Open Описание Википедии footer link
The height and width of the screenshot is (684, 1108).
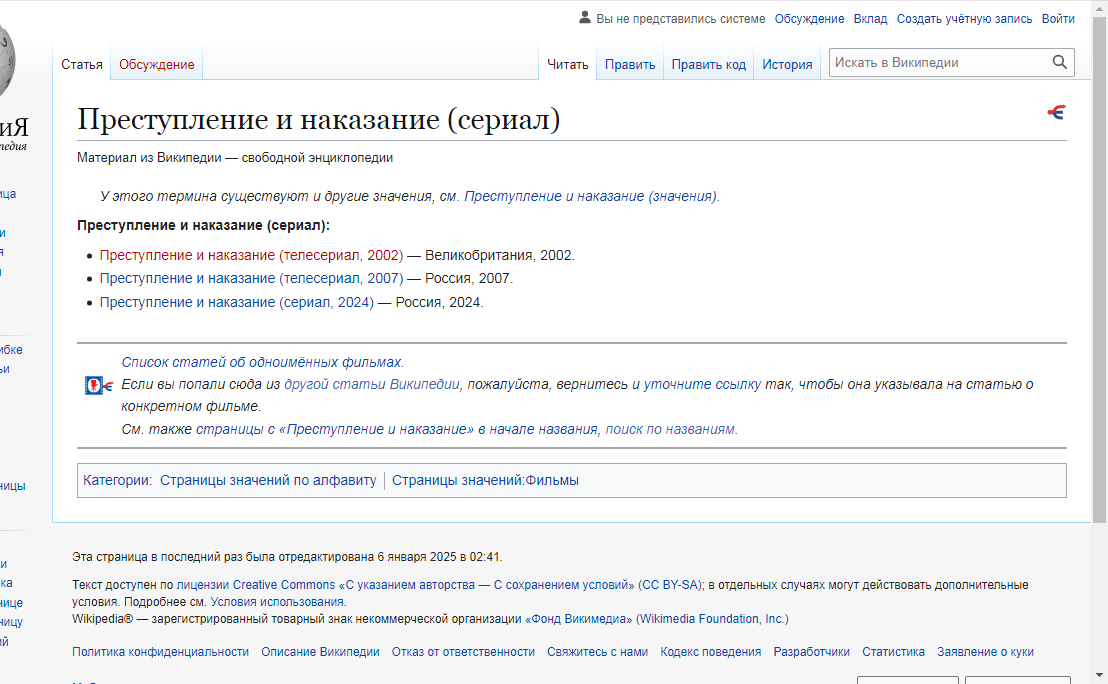(x=320, y=652)
